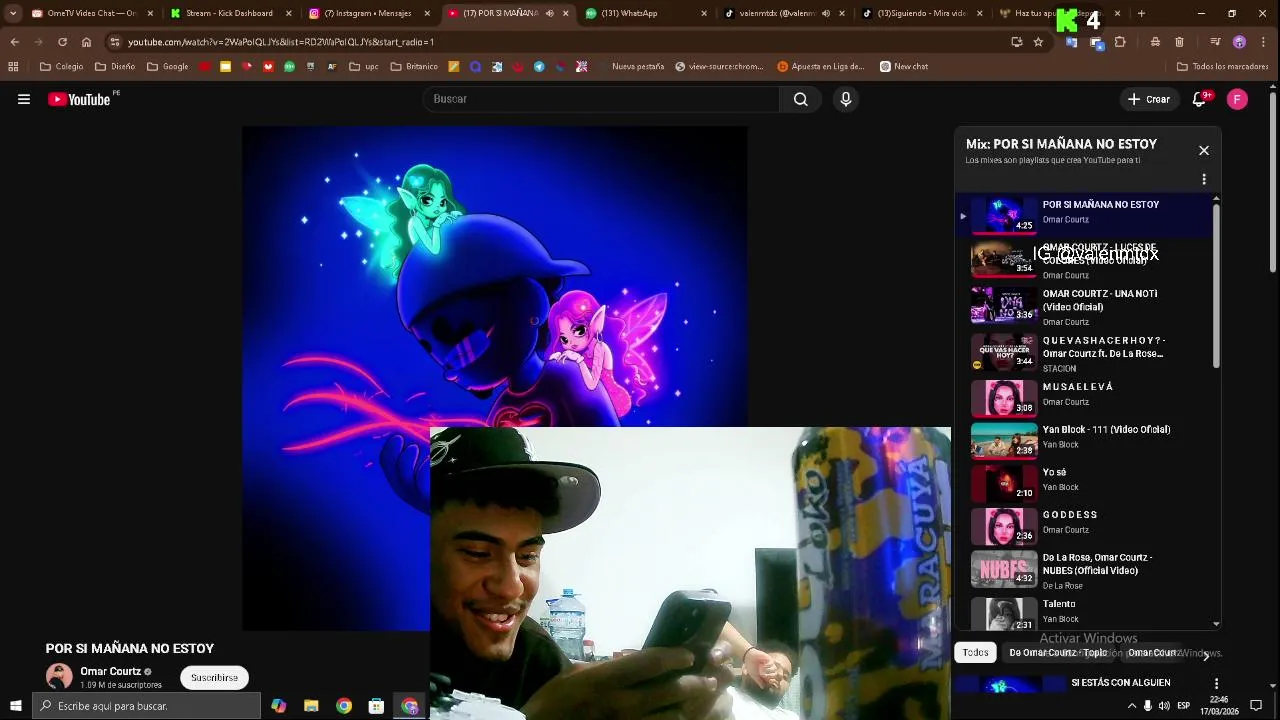Screen dimensions: 1280x720
Task: Open the Google bookmarks folder
Action: (167, 67)
